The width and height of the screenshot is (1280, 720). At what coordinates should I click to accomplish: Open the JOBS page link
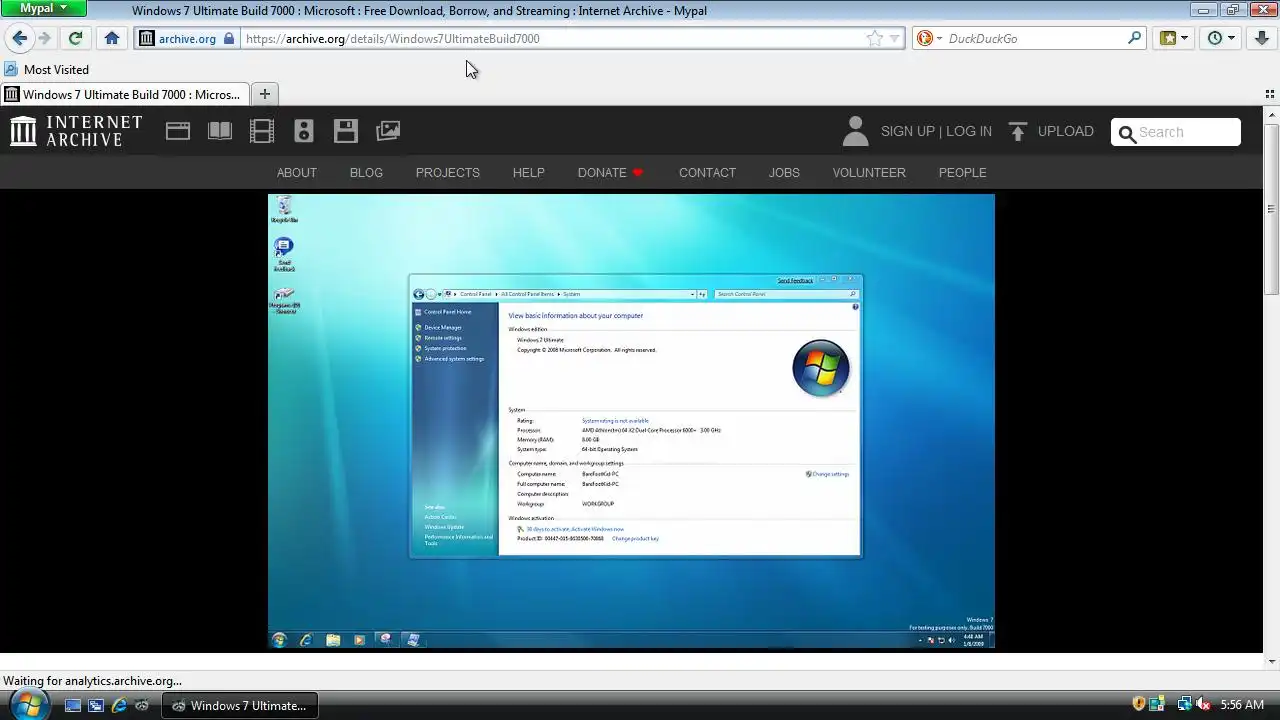784,172
